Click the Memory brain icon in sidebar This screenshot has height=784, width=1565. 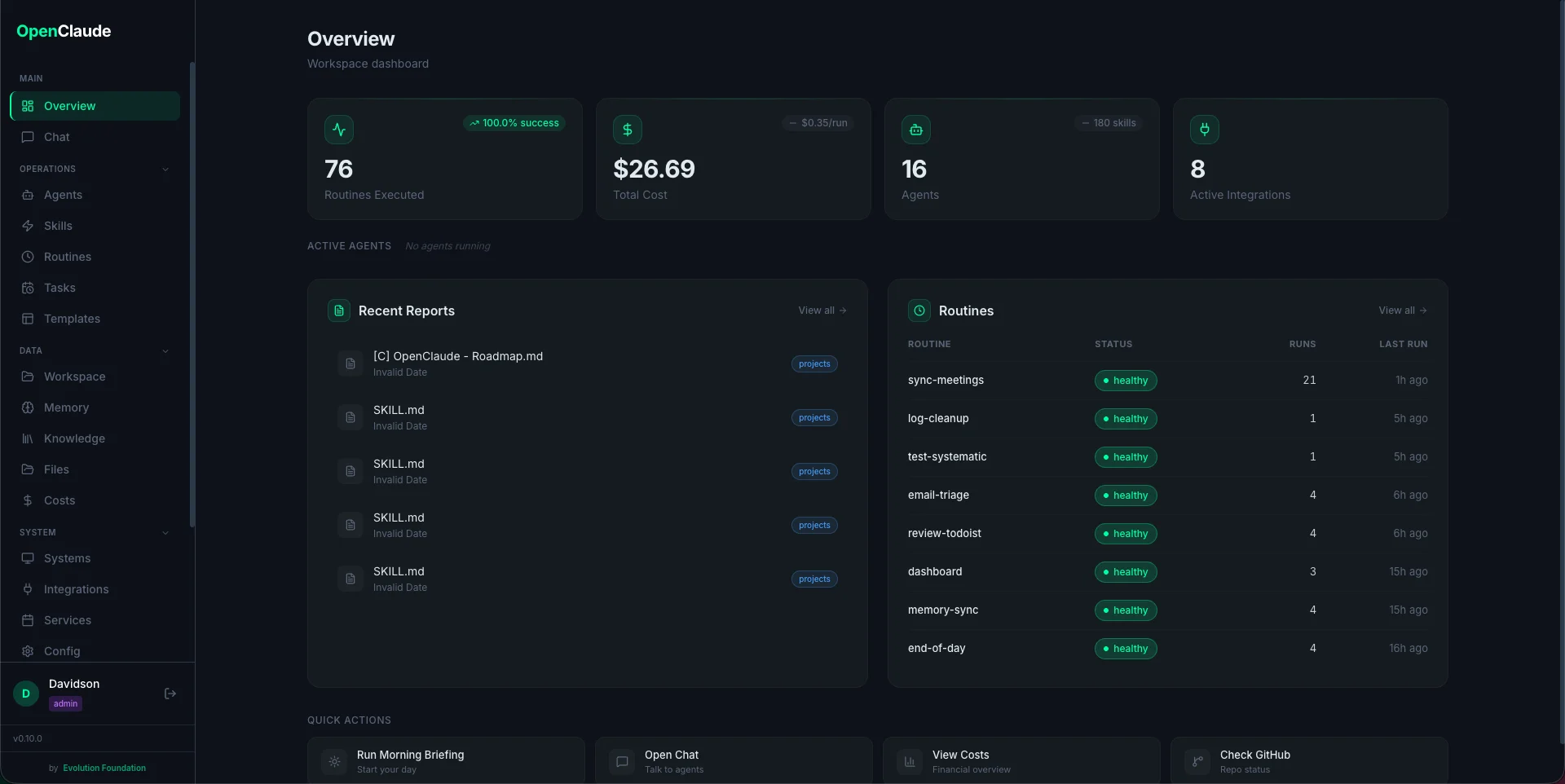pyautogui.click(x=28, y=407)
